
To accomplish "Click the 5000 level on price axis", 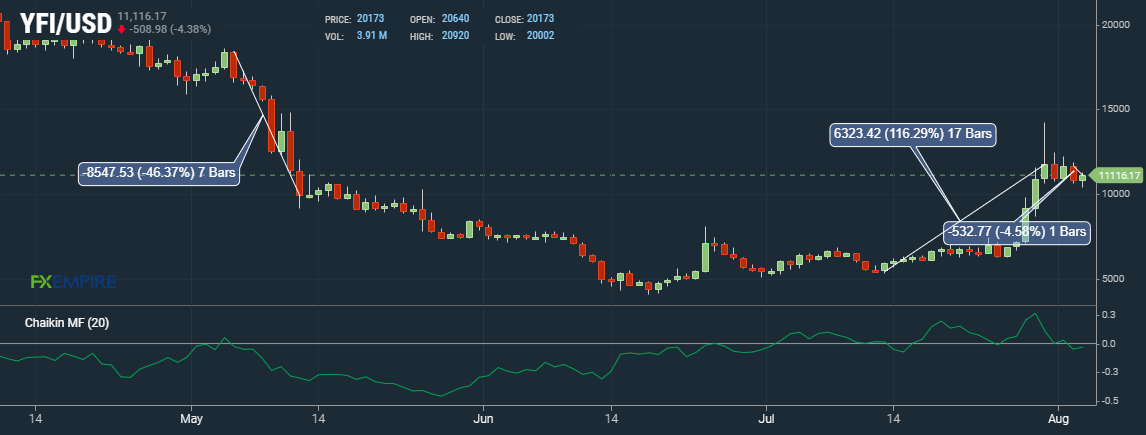I will 1113,278.
